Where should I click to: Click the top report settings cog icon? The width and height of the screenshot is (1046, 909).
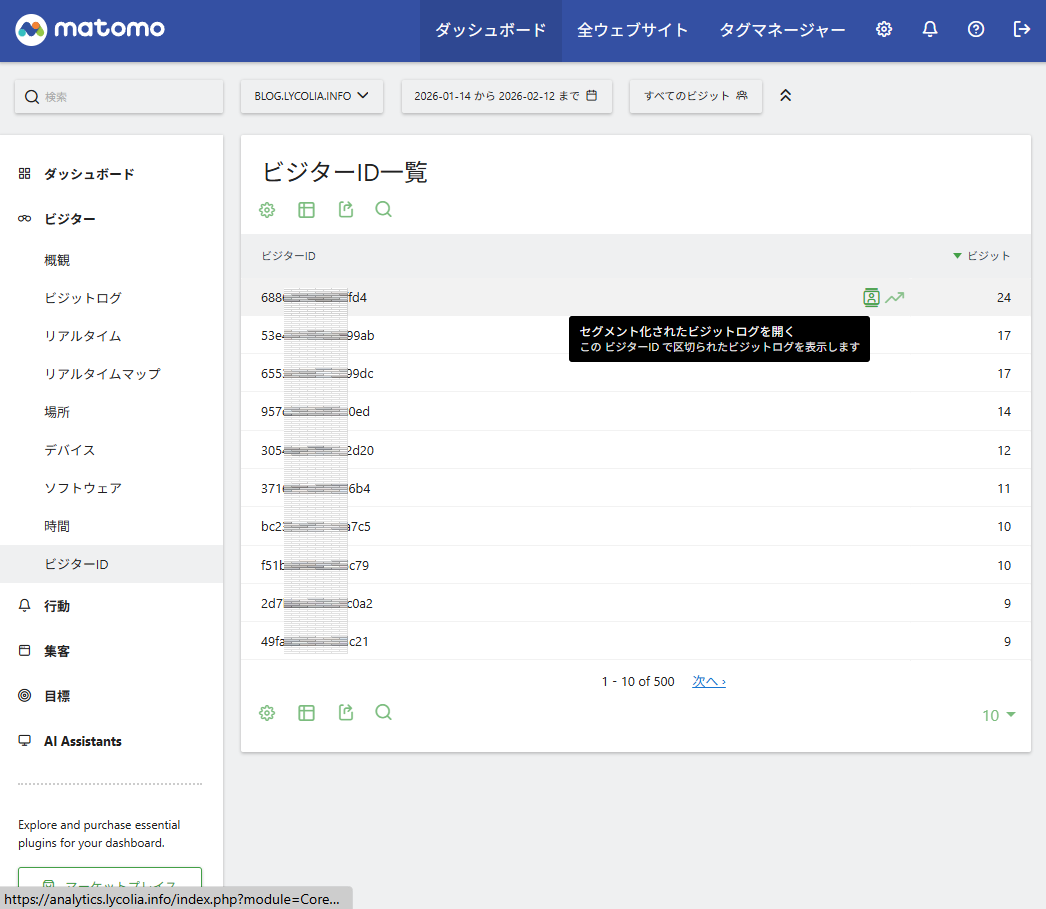(x=267, y=210)
